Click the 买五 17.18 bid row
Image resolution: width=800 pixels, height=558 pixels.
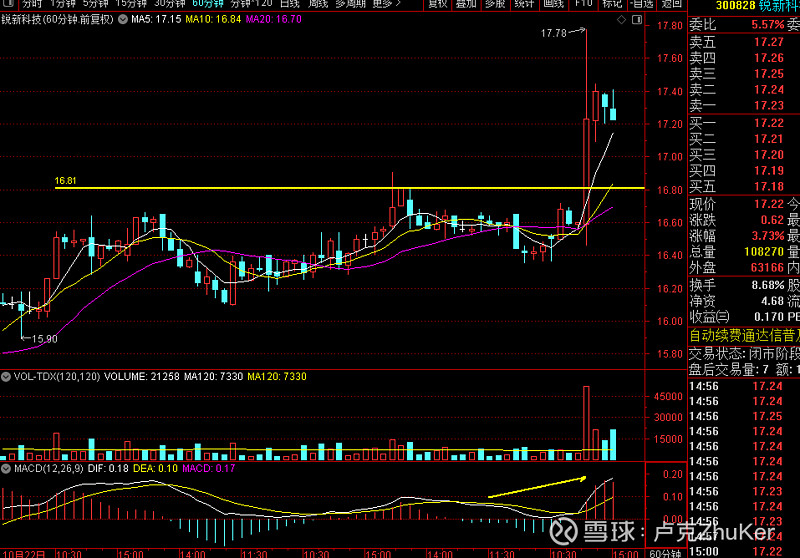point(744,186)
